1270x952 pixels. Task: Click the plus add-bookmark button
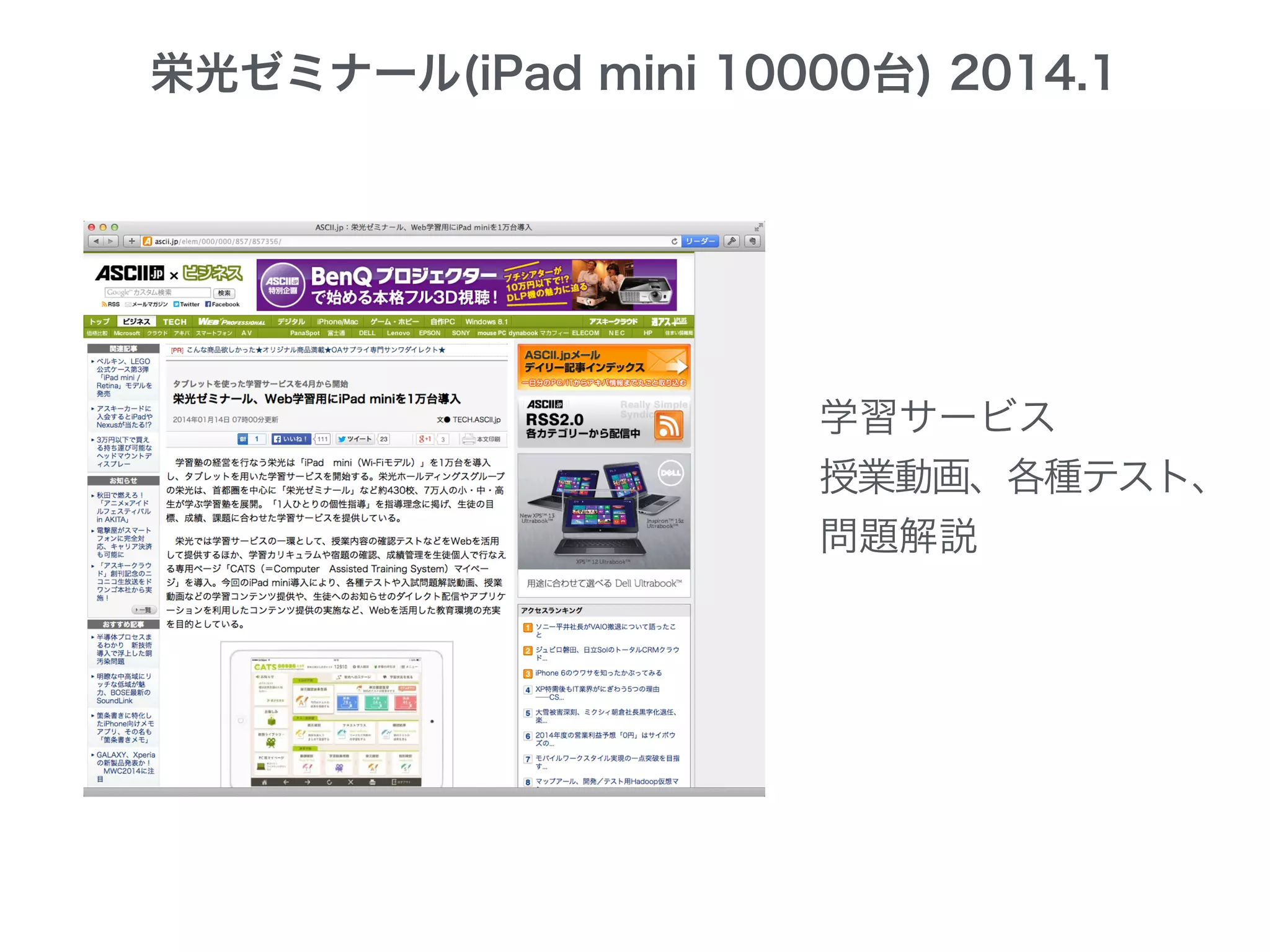(x=131, y=241)
